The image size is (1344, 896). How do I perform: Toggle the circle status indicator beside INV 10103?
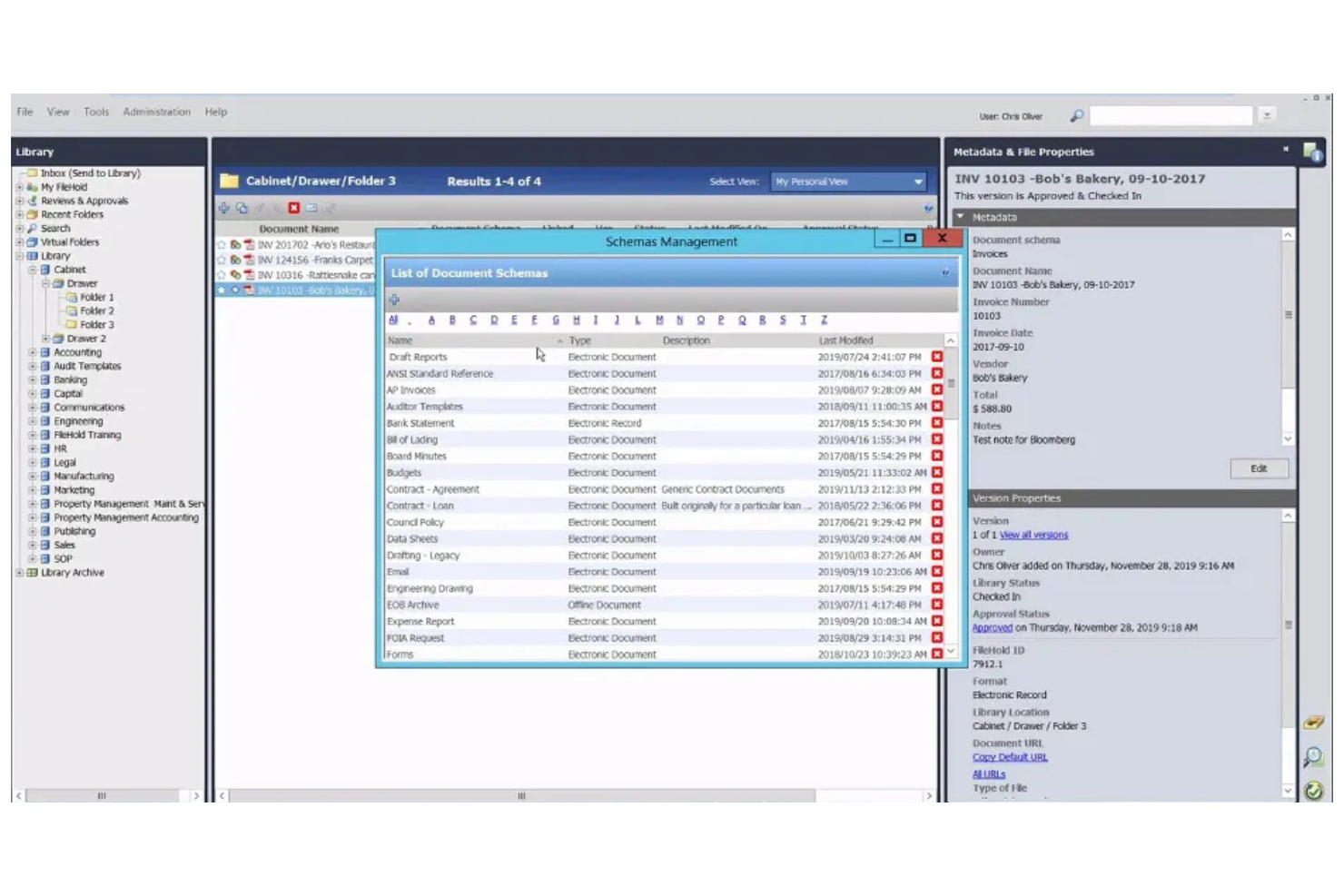click(x=236, y=290)
